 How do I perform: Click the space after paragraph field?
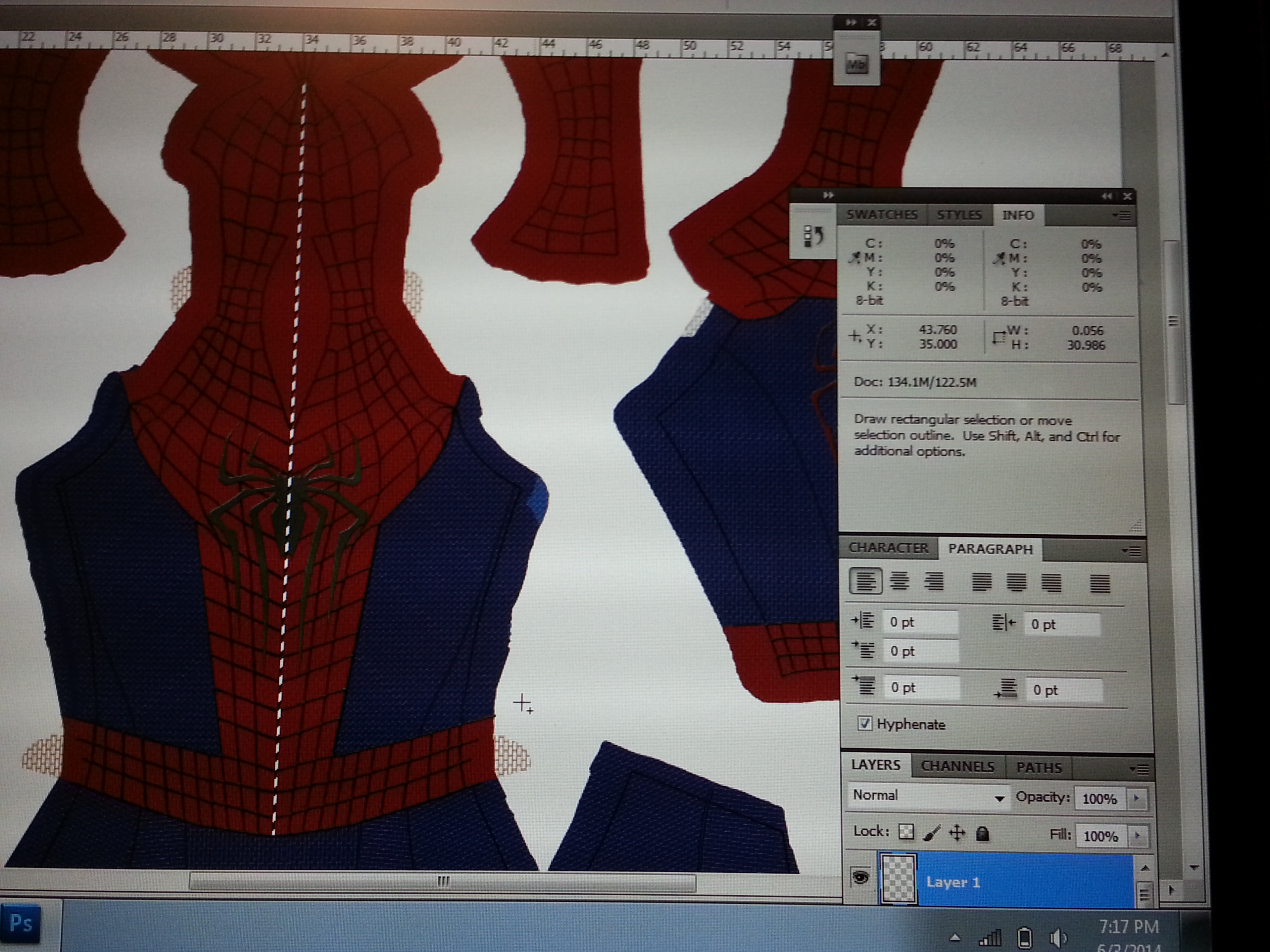pyautogui.click(x=1065, y=690)
